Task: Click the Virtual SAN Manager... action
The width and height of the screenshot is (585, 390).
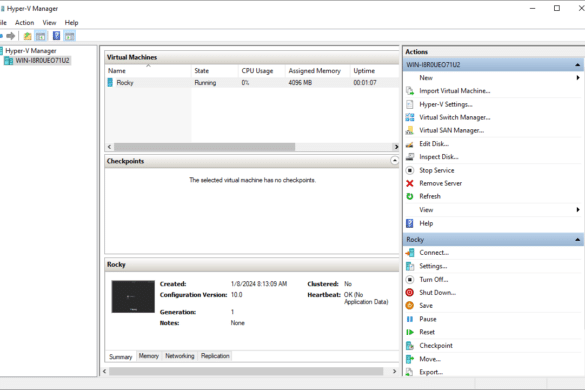Action: [451, 130]
